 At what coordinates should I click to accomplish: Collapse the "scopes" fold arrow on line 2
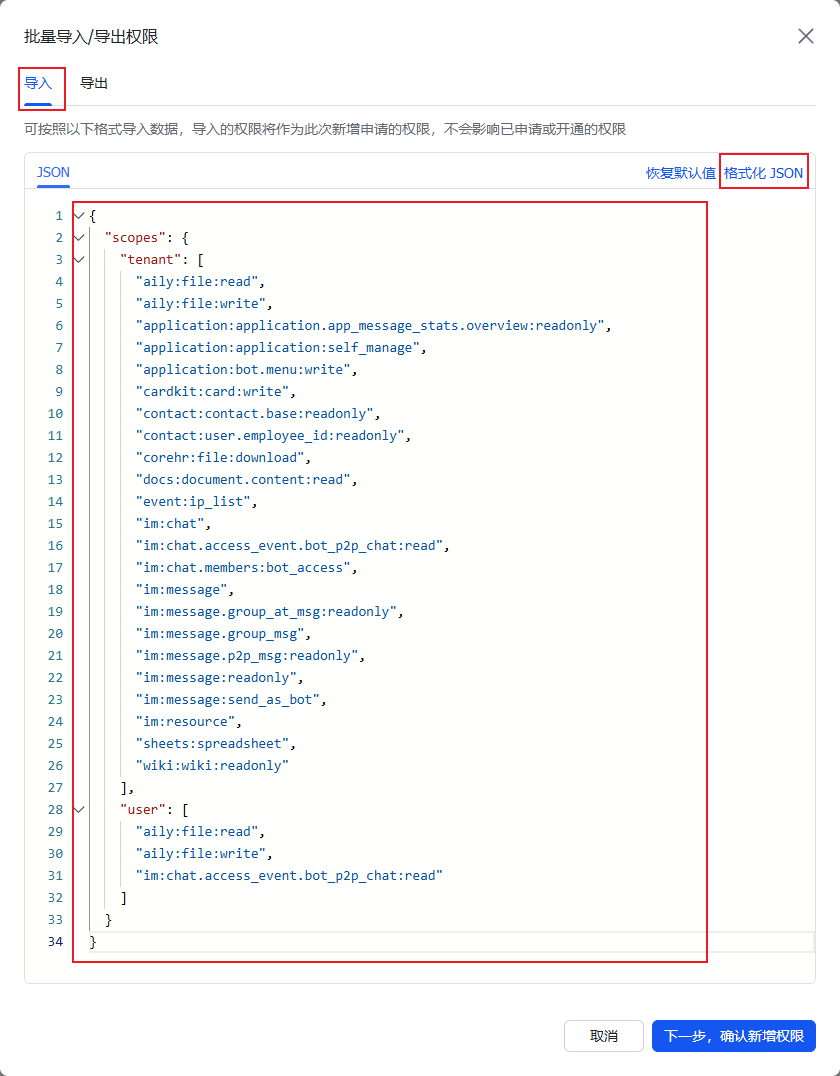(x=79, y=237)
